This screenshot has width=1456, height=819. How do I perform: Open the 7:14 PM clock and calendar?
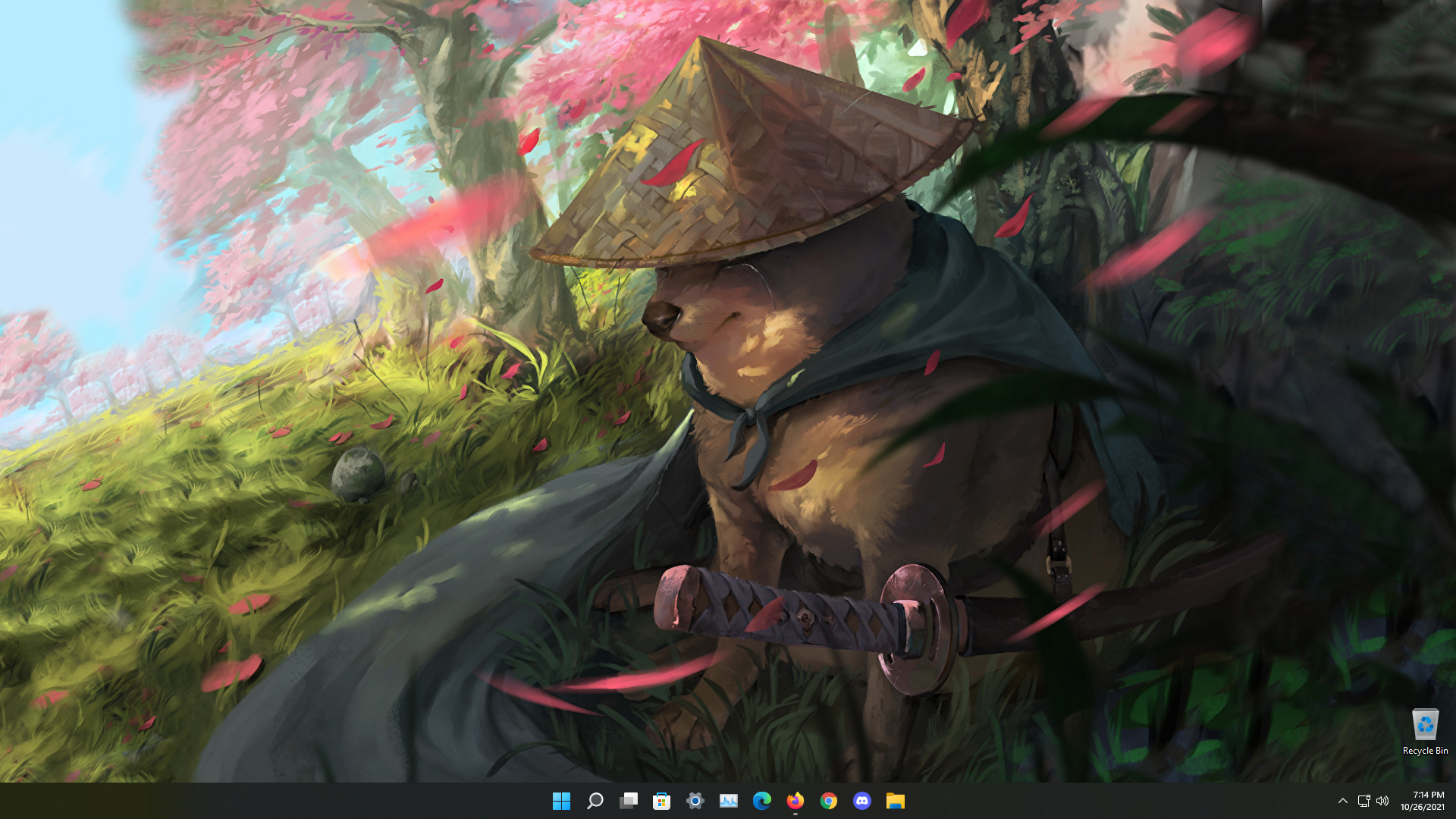coord(1423,801)
